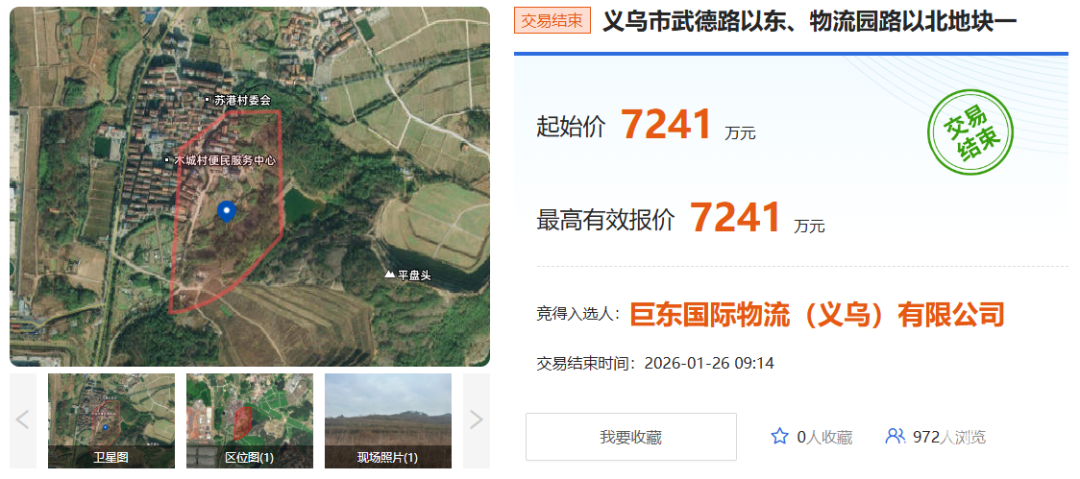Go to previous thumbnail with left arrow
This screenshot has height=479, width=1080.
tap(23, 420)
